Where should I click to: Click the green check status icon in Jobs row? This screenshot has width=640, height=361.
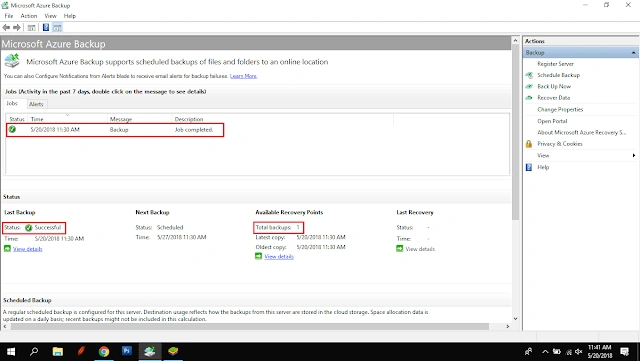[12, 129]
